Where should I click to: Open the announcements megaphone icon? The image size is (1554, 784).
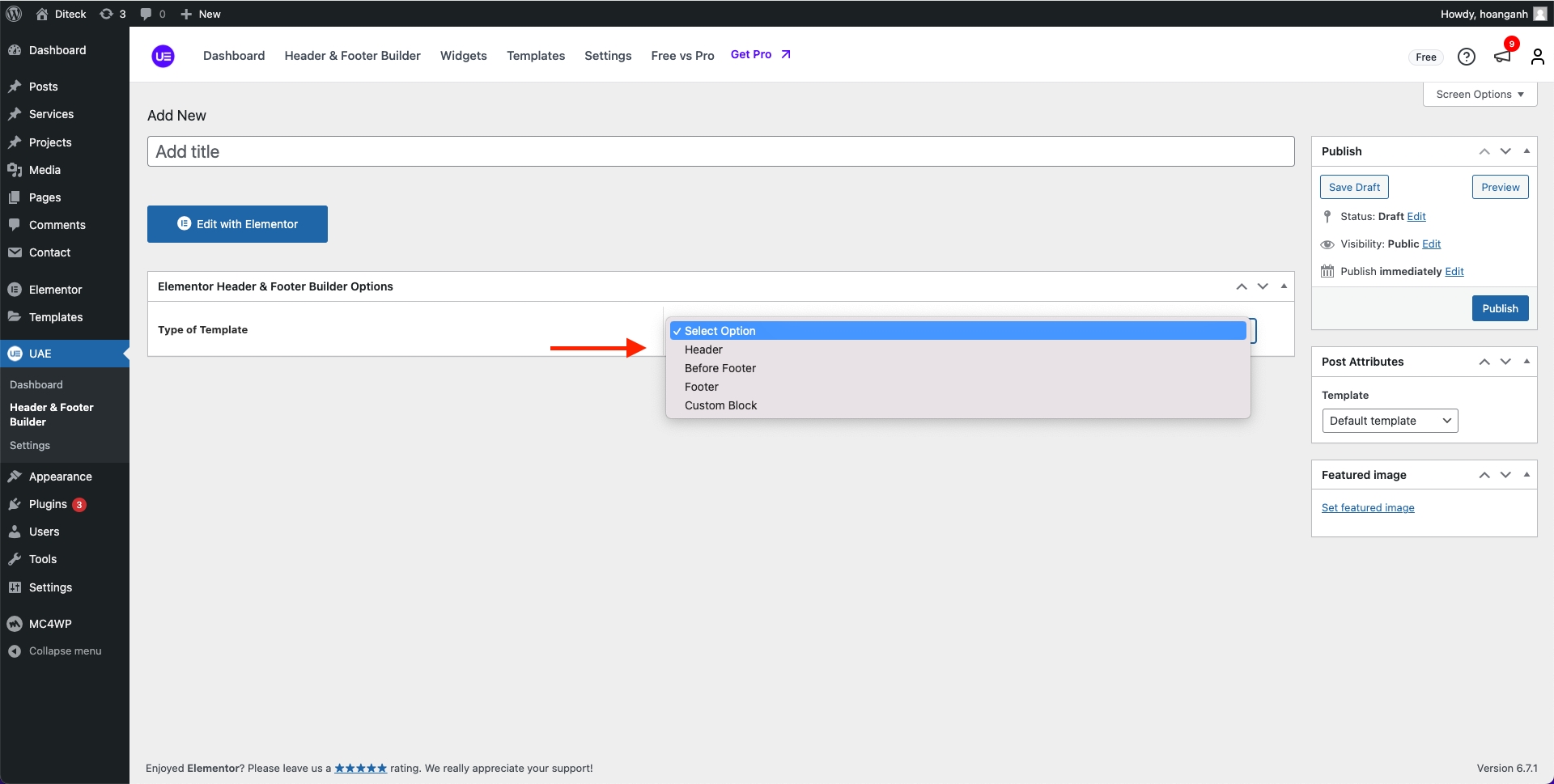(x=1502, y=57)
